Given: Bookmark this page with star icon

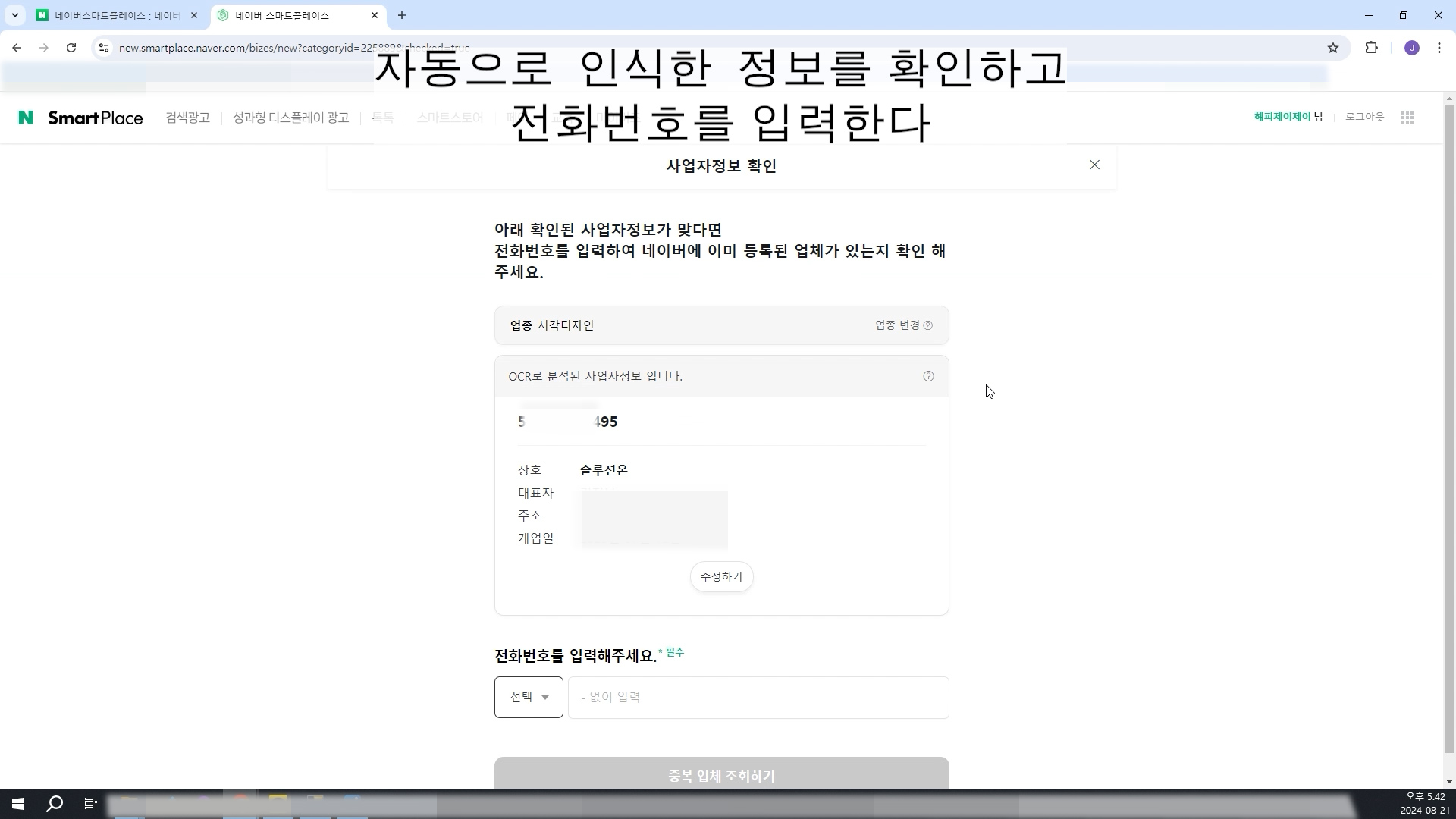Looking at the screenshot, I should 1333,48.
